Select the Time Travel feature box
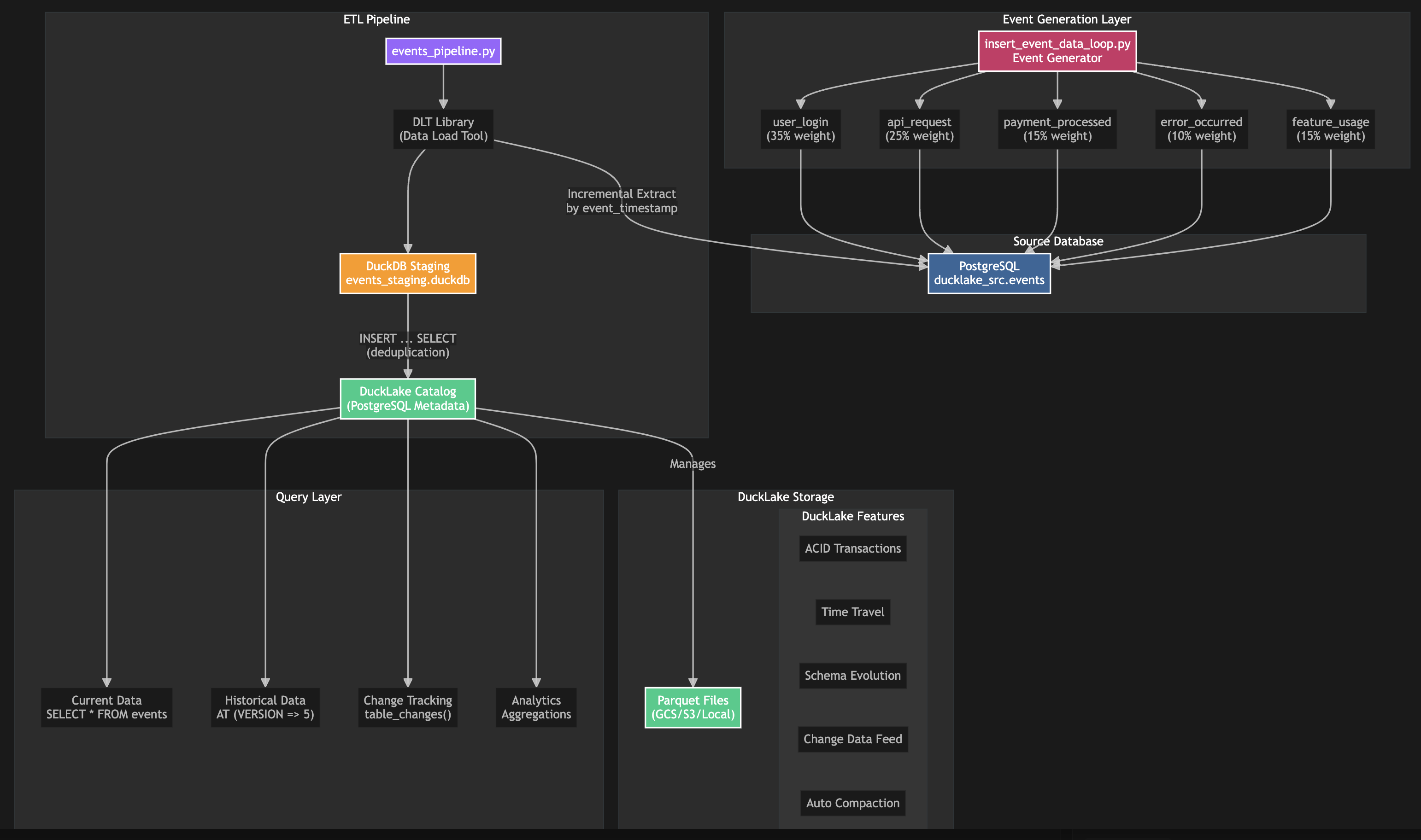 [852, 612]
